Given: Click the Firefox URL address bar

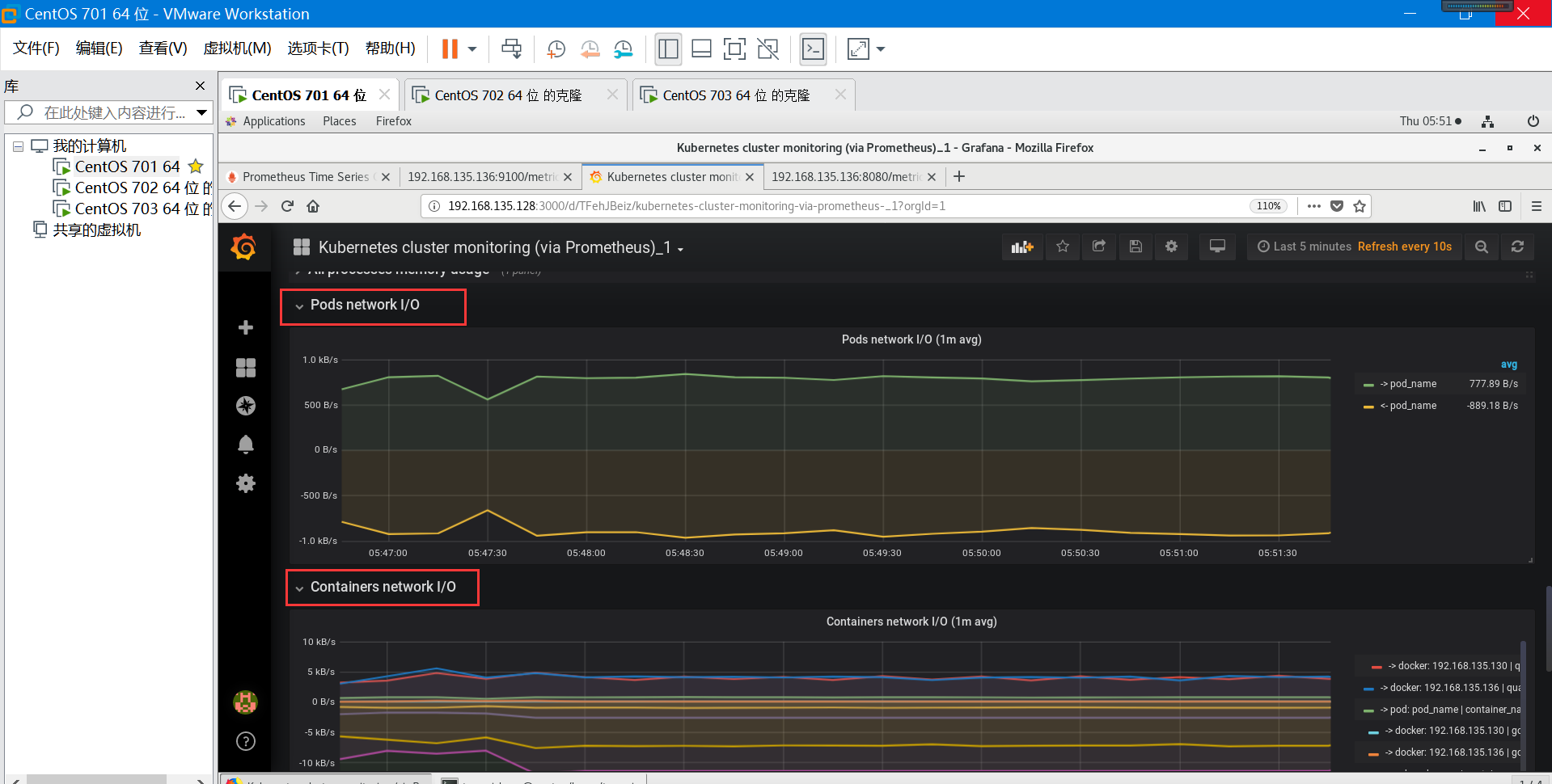Looking at the screenshot, I should pos(696,206).
